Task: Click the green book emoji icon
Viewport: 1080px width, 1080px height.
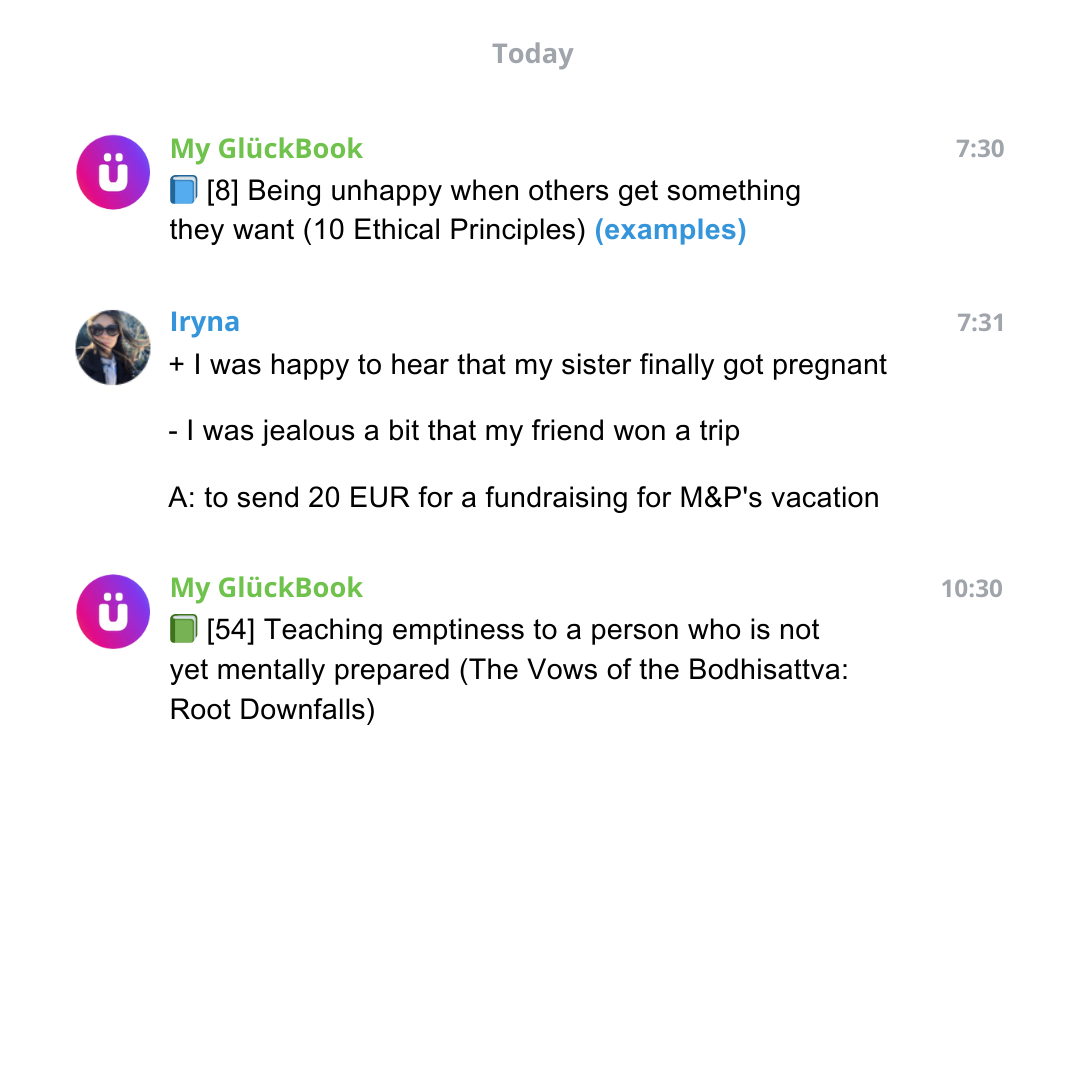Action: point(184,629)
